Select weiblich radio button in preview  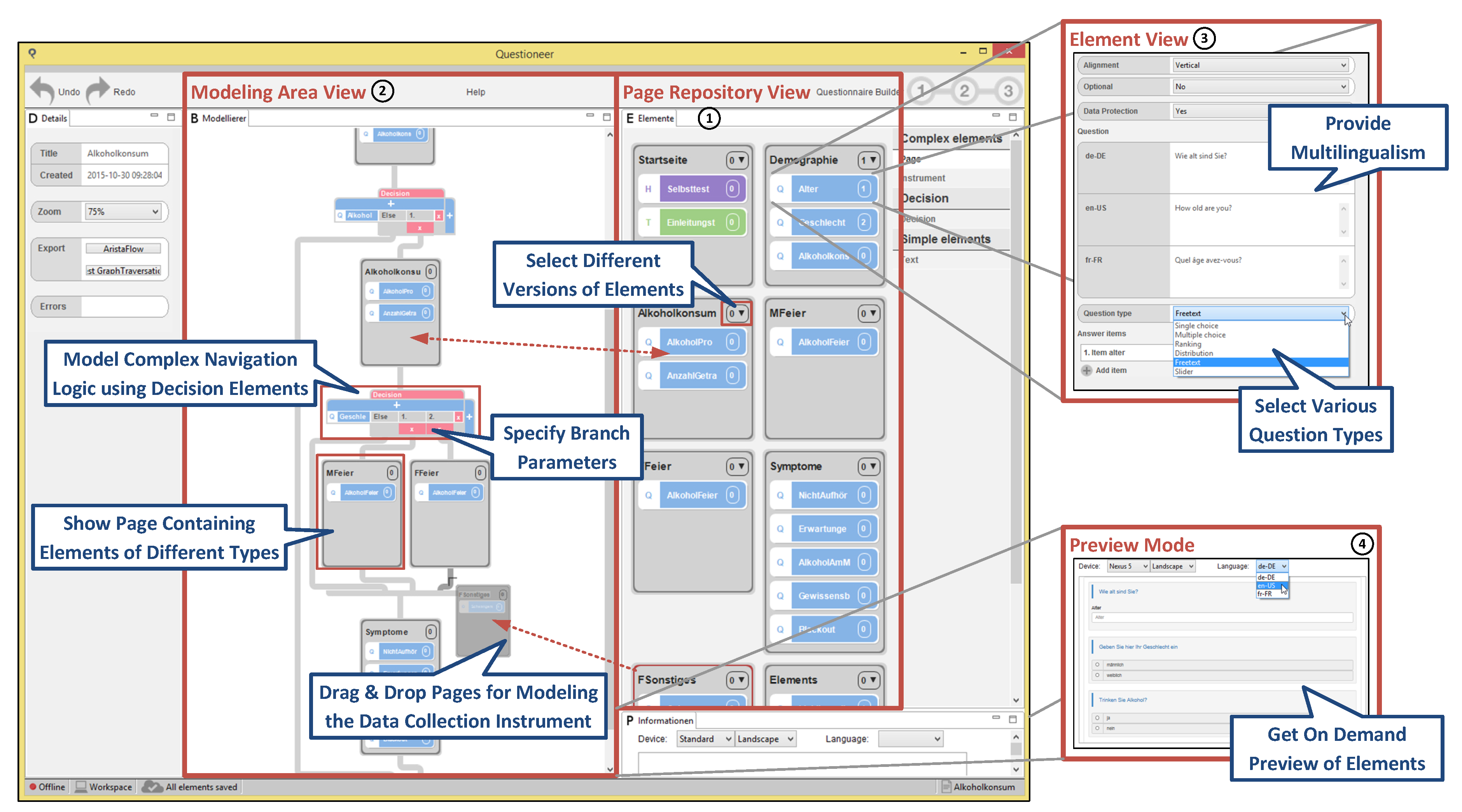(1097, 675)
